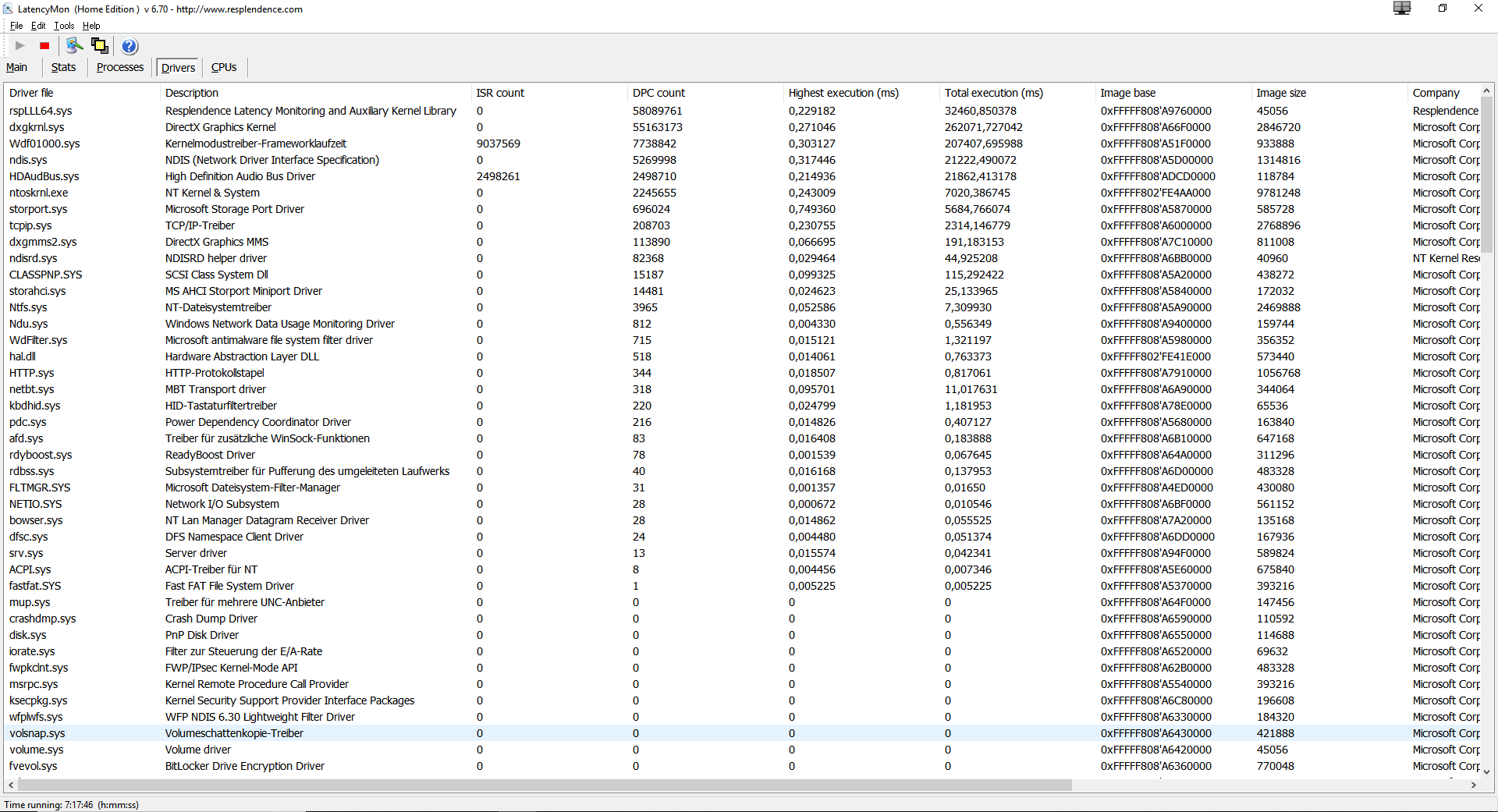
Task: Click the 'High Definition Audio Bus Driver' description
Action: [x=240, y=176]
